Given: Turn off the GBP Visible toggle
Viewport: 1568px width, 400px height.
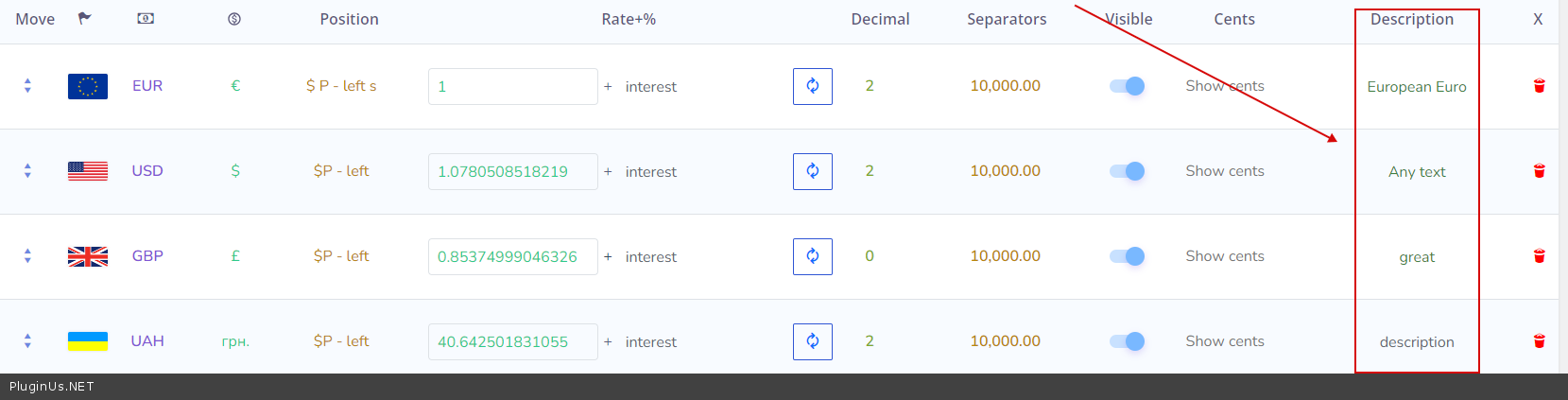Looking at the screenshot, I should coord(1127,256).
